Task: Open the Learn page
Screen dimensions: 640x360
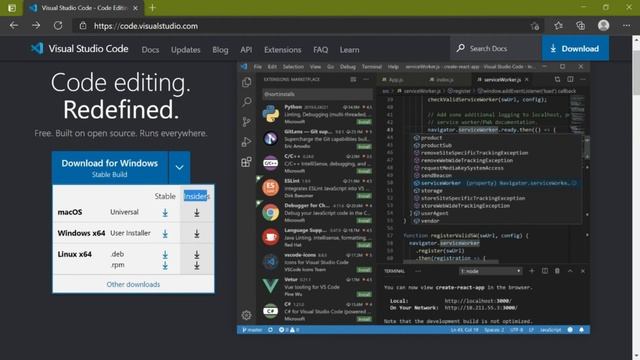Action: tap(349, 50)
